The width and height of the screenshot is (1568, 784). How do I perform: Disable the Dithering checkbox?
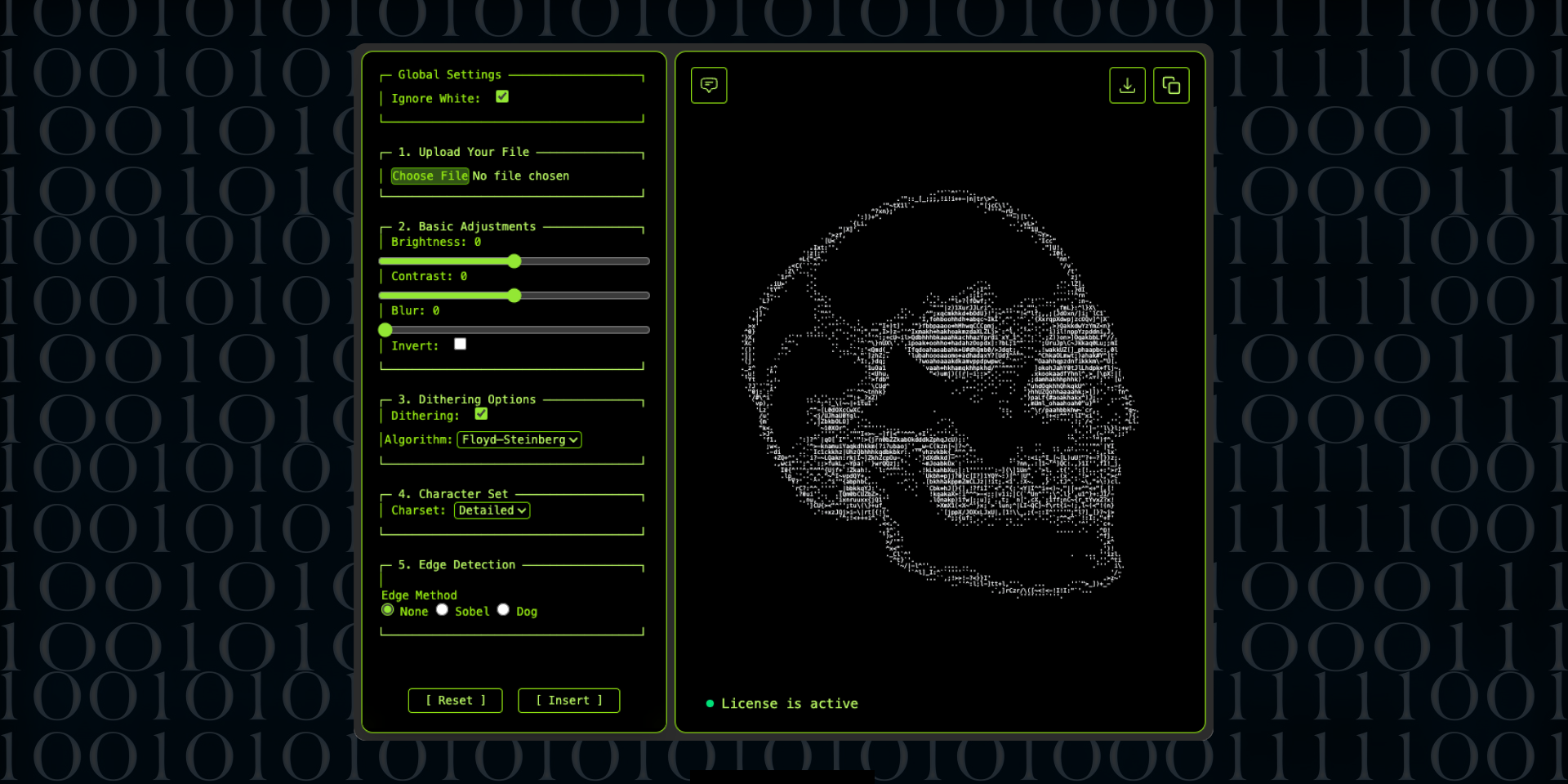pos(481,414)
